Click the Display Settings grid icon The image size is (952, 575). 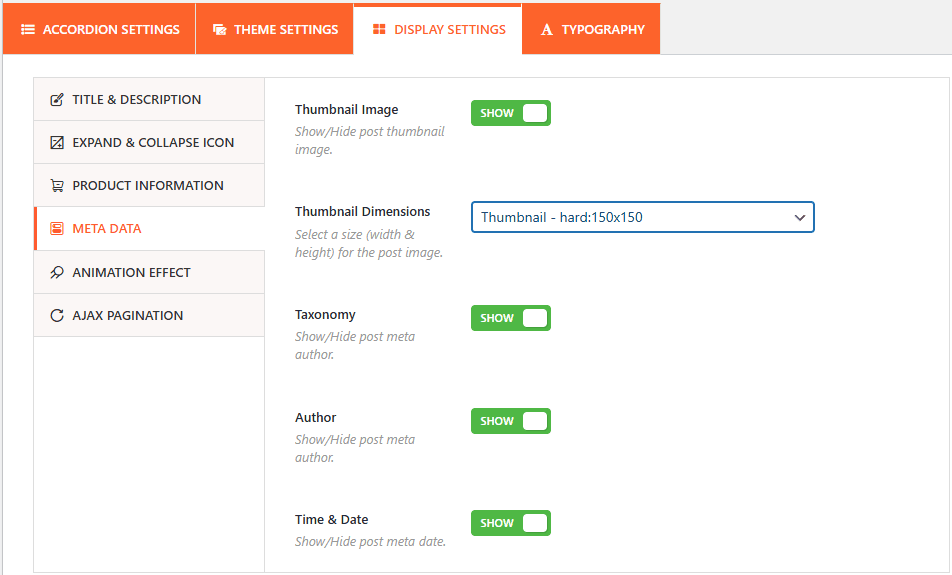[x=379, y=30]
